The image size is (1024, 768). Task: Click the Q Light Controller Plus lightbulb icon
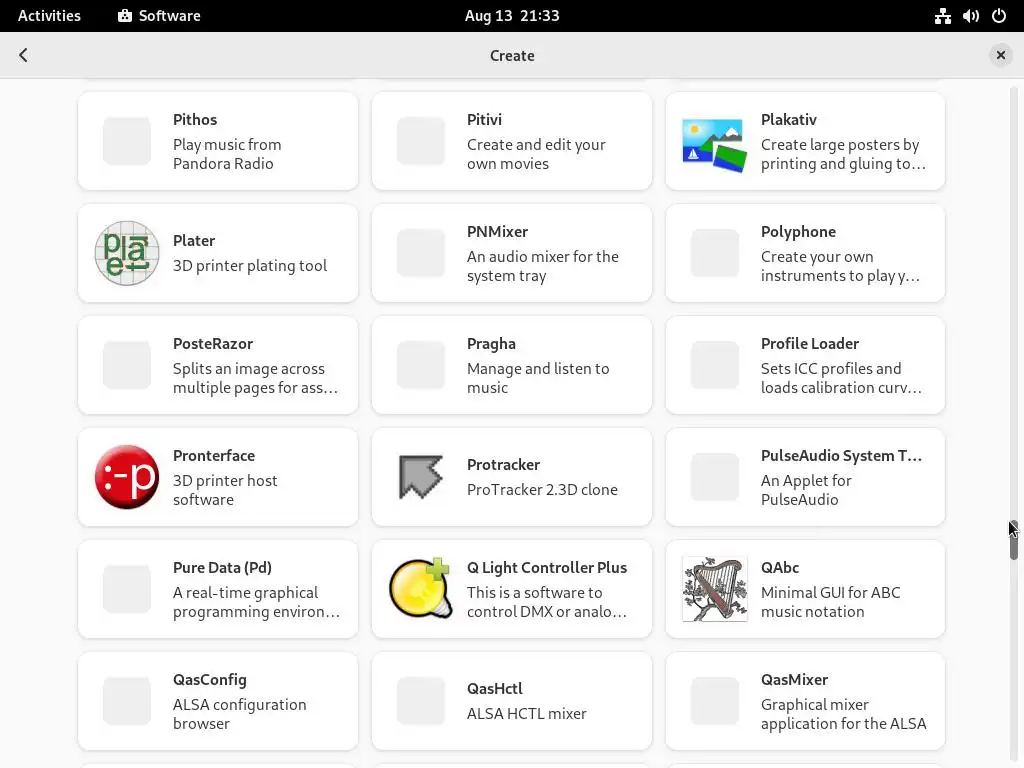coord(421,589)
